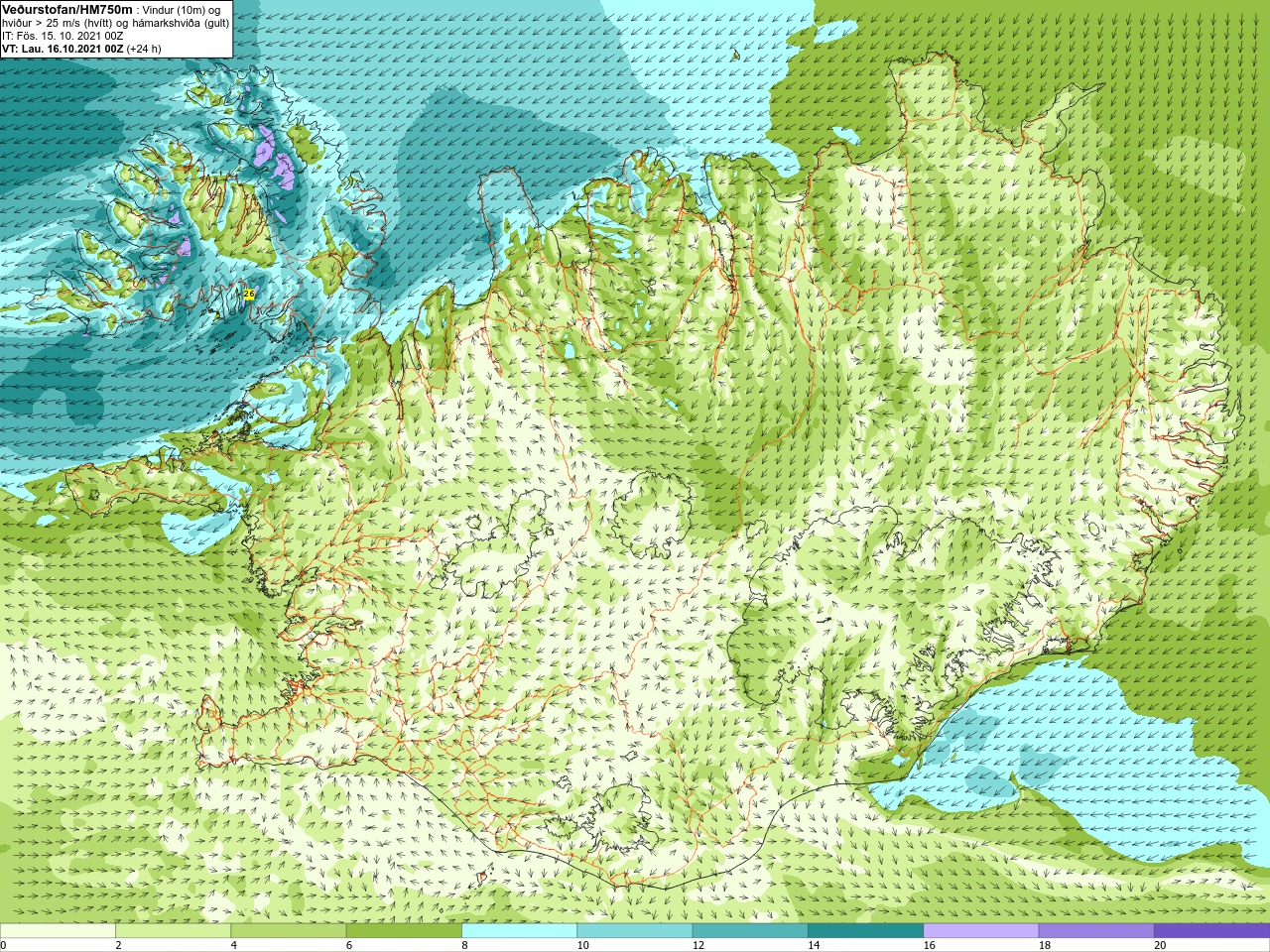Click the legend scale value '20'

click(x=1160, y=945)
